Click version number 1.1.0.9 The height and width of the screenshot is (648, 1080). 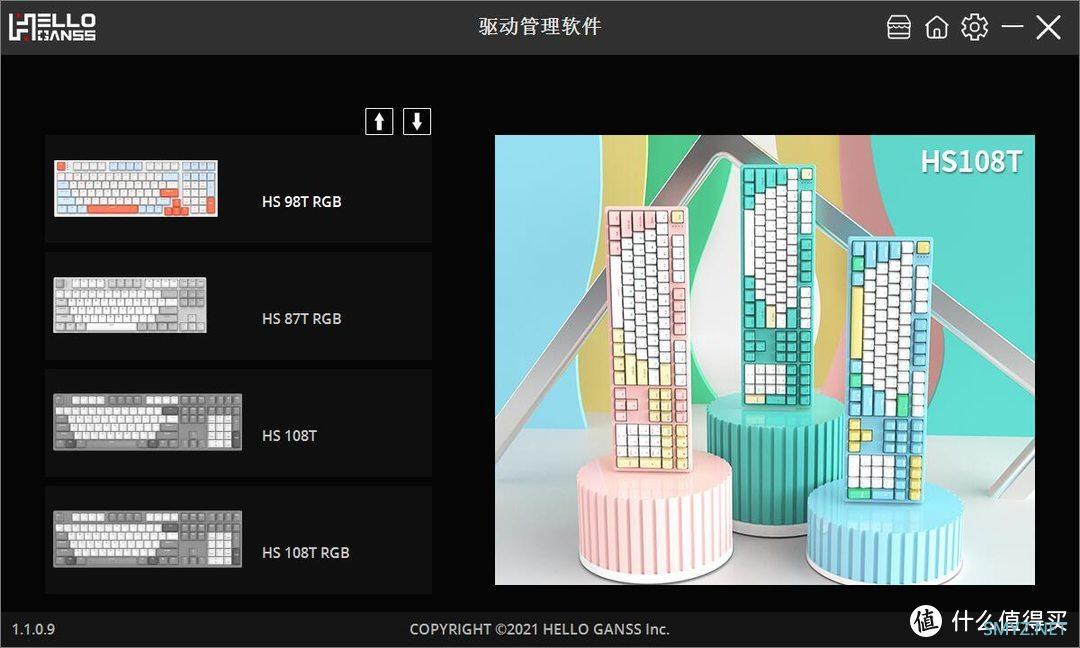point(33,629)
